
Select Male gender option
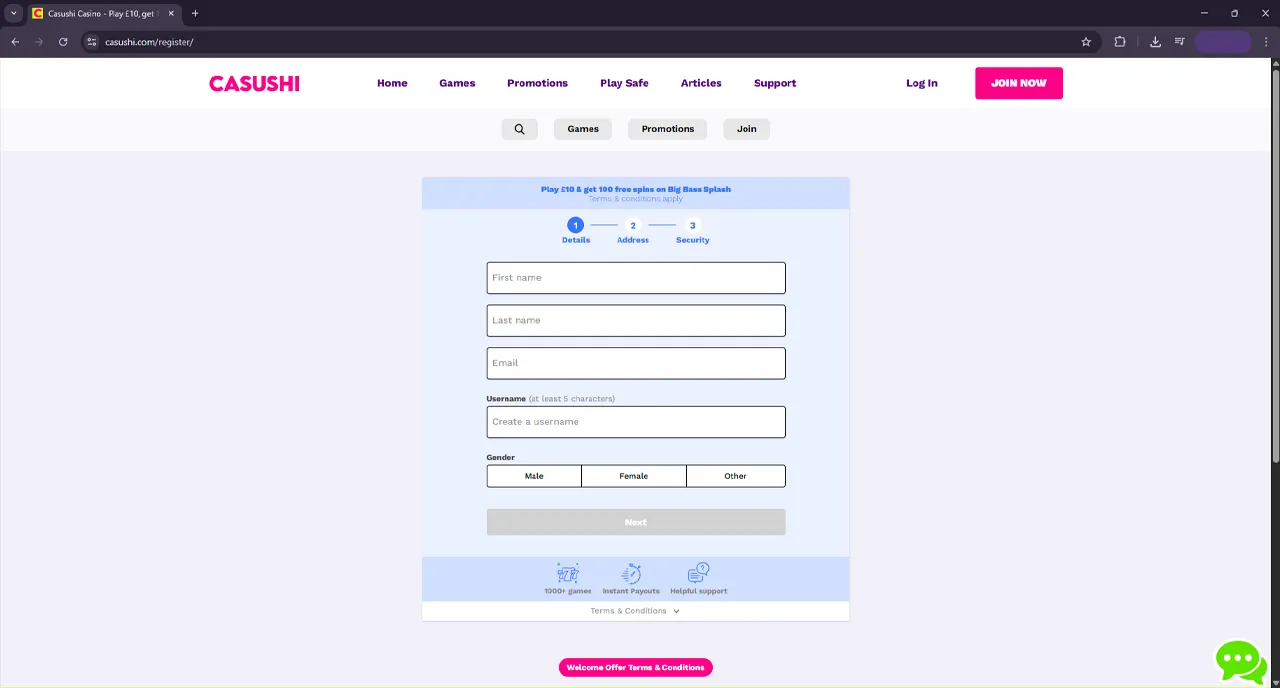click(x=534, y=476)
